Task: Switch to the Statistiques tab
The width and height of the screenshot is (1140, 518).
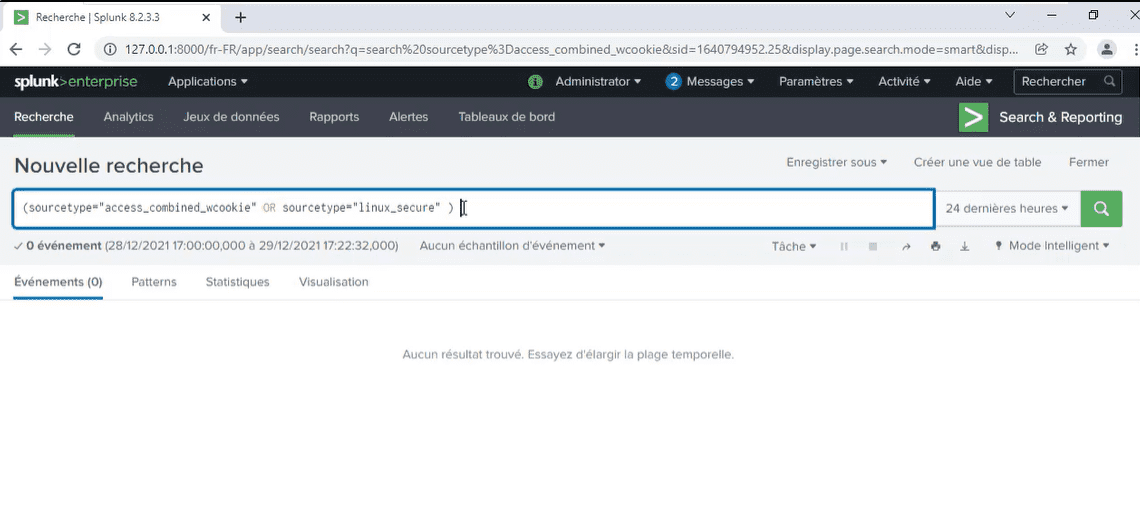Action: (237, 282)
